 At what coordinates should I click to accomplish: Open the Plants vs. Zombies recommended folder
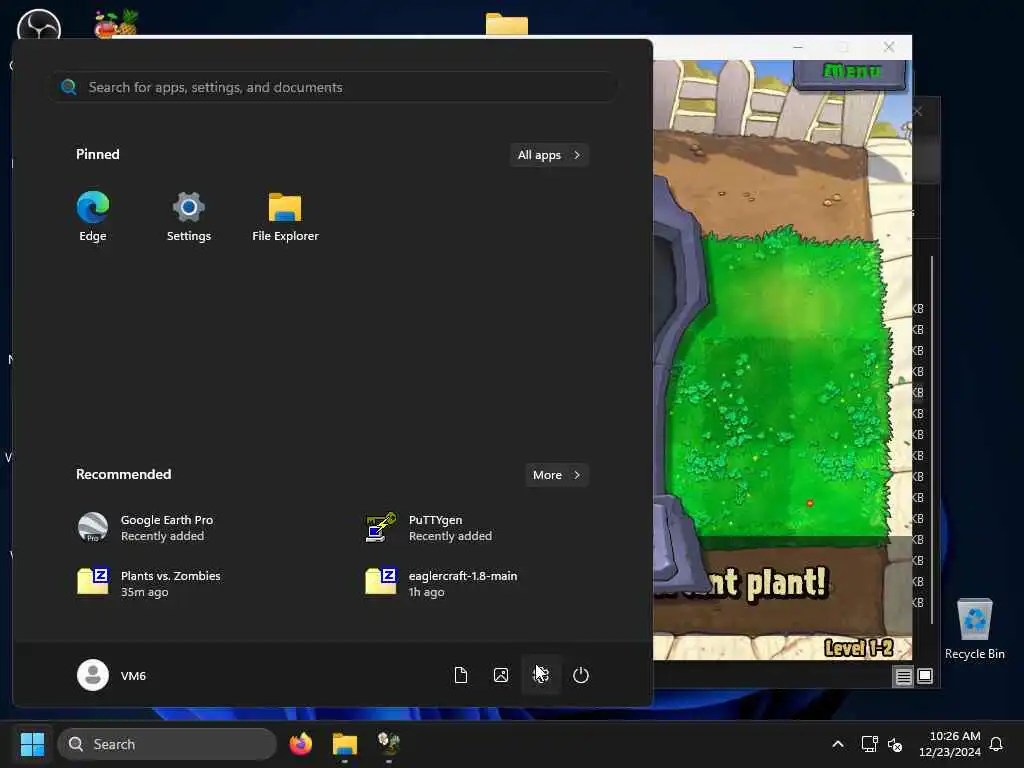tap(150, 583)
